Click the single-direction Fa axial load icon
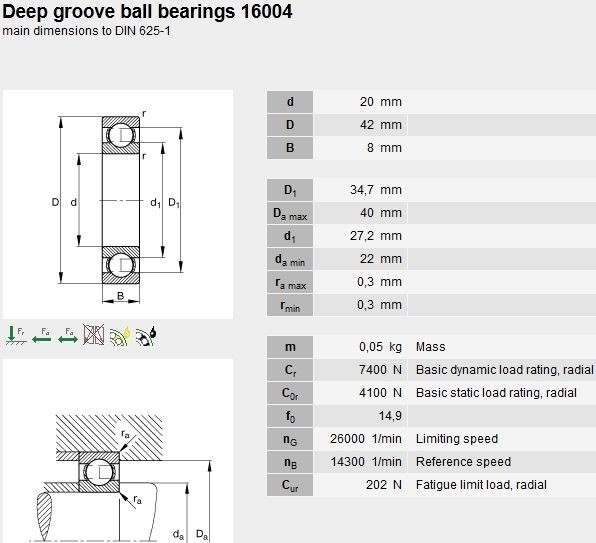The image size is (596, 543). pos(41,336)
